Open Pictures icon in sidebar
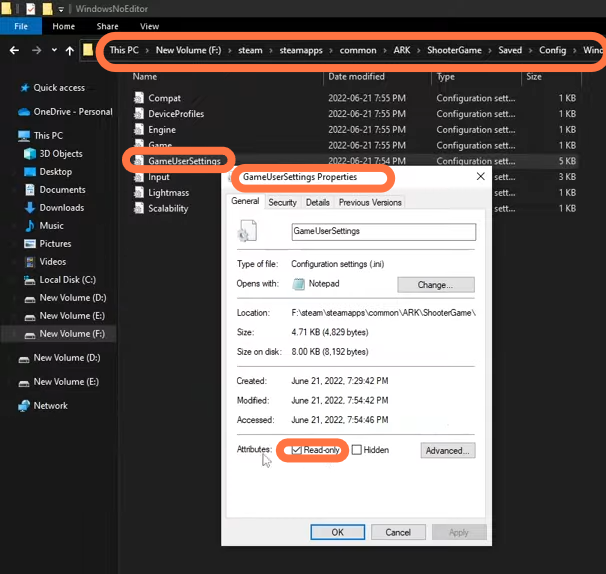Viewport: 606px width, 574px height. pyautogui.click(x=30, y=244)
